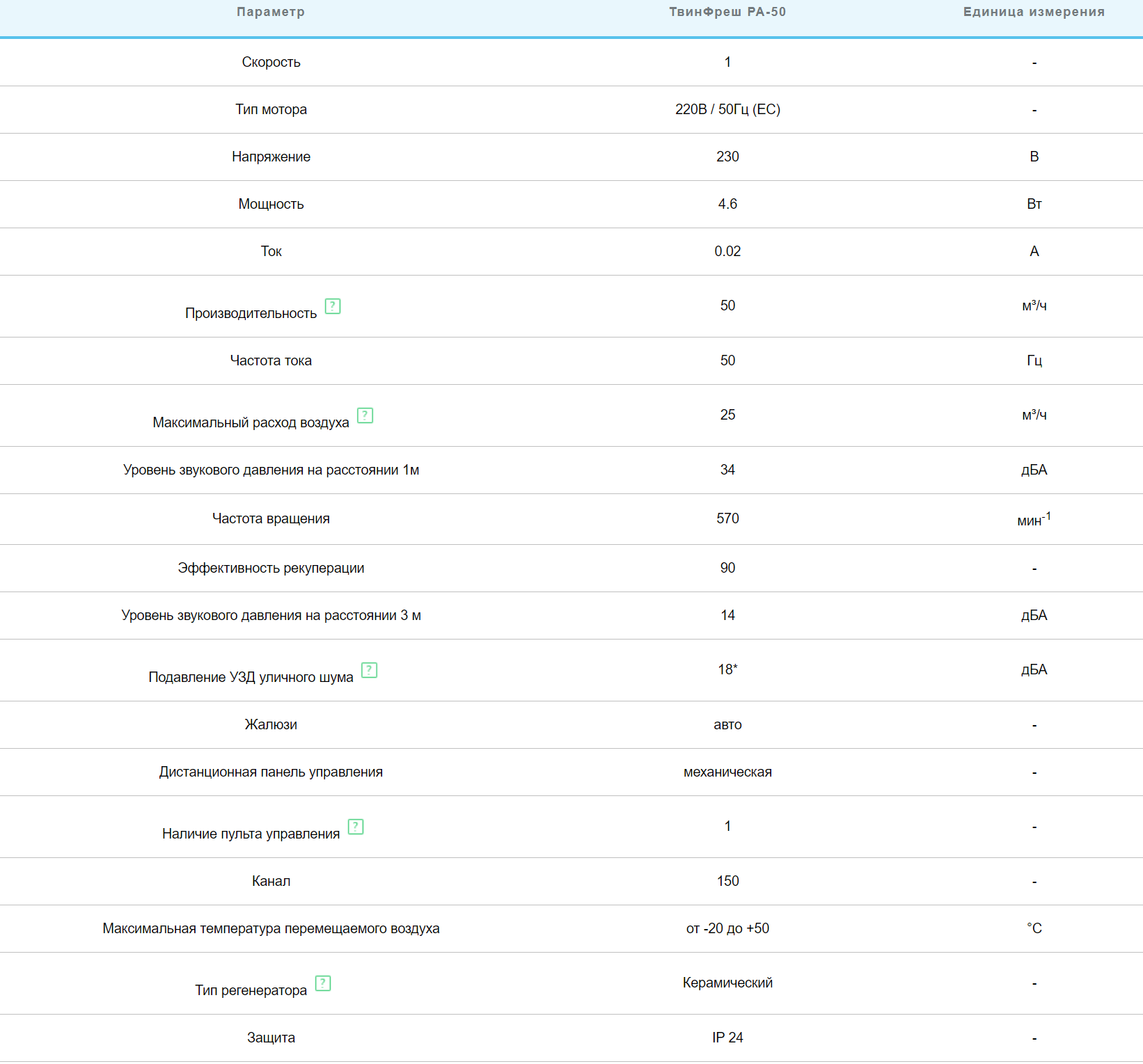
Task: Show the hint icon for Наличие пульта управления
Action: (356, 827)
